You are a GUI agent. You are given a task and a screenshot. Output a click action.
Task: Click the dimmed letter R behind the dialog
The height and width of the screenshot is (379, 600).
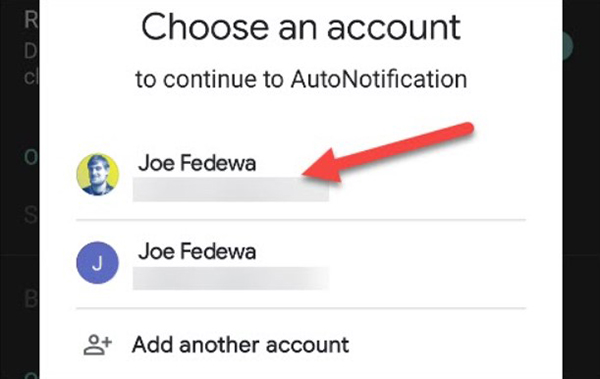point(31,20)
